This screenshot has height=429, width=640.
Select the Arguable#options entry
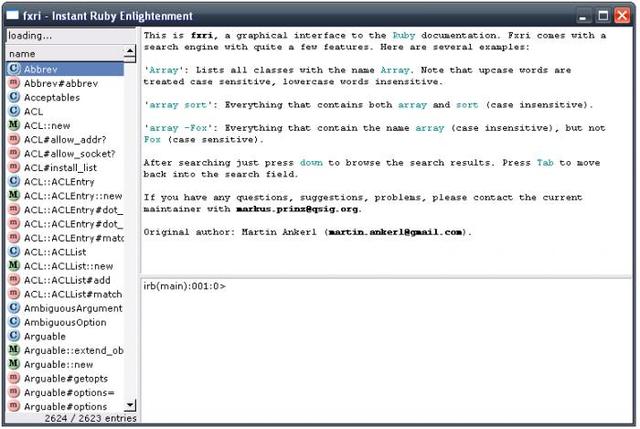[65, 406]
